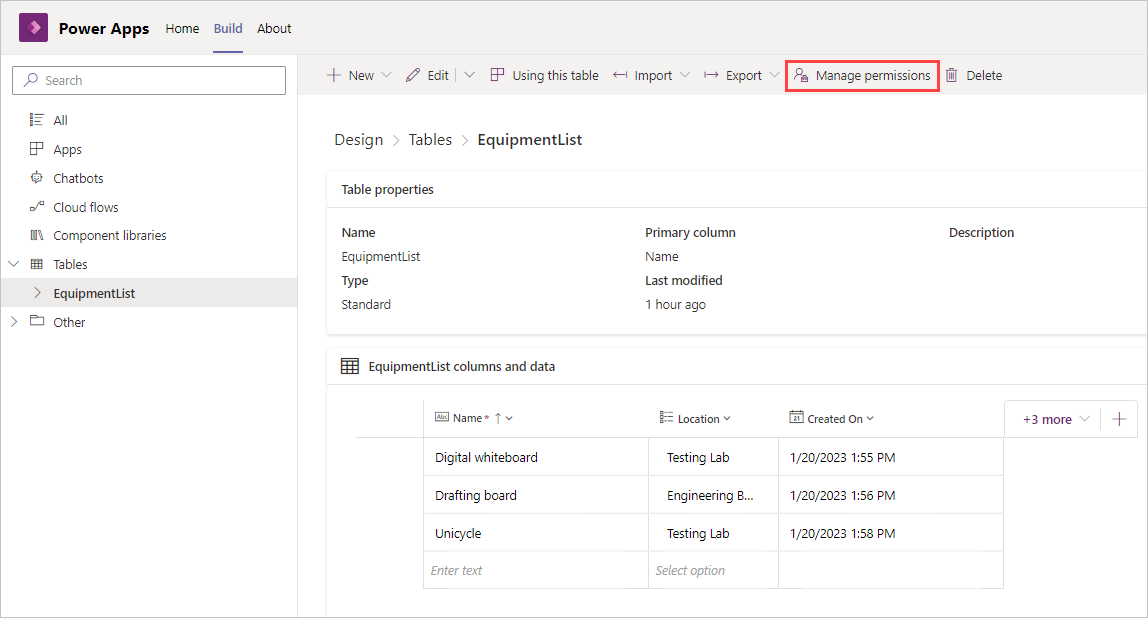This screenshot has height=618, width=1148.
Task: Select Tables in the sidebar
Action: 70,264
